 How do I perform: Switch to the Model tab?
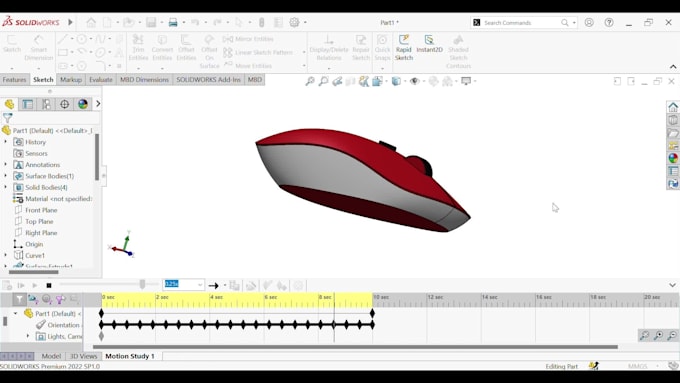[x=51, y=356]
